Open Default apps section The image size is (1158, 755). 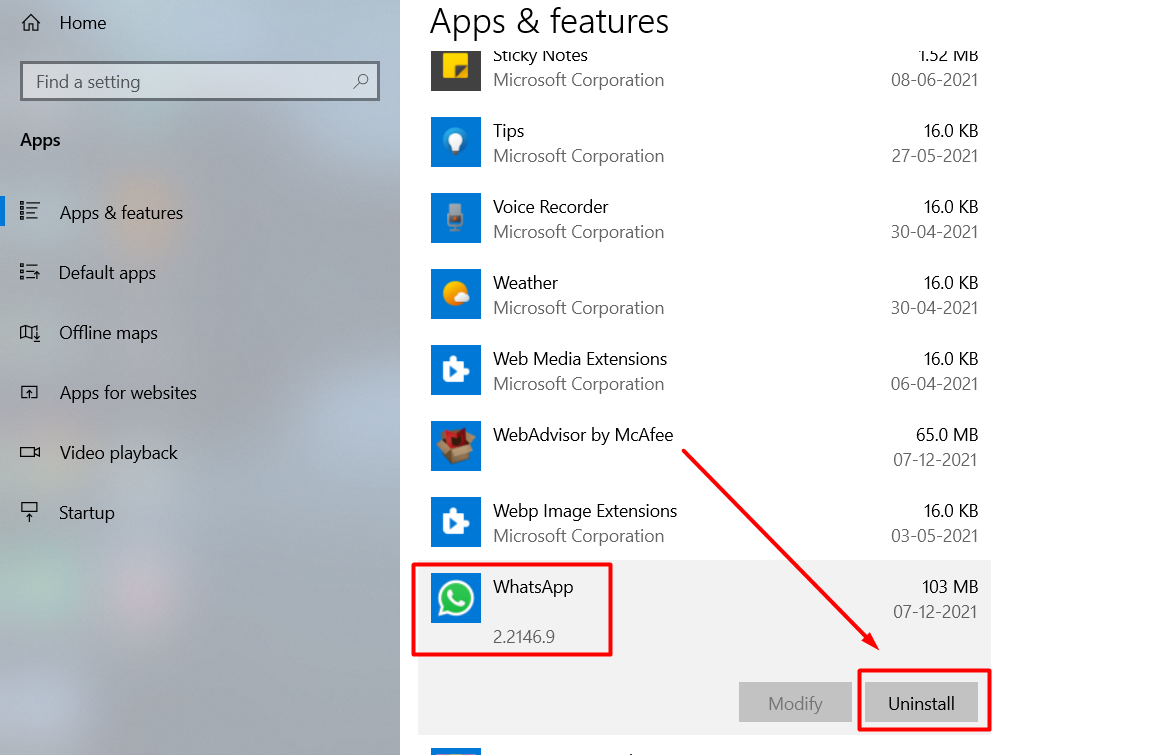107,273
